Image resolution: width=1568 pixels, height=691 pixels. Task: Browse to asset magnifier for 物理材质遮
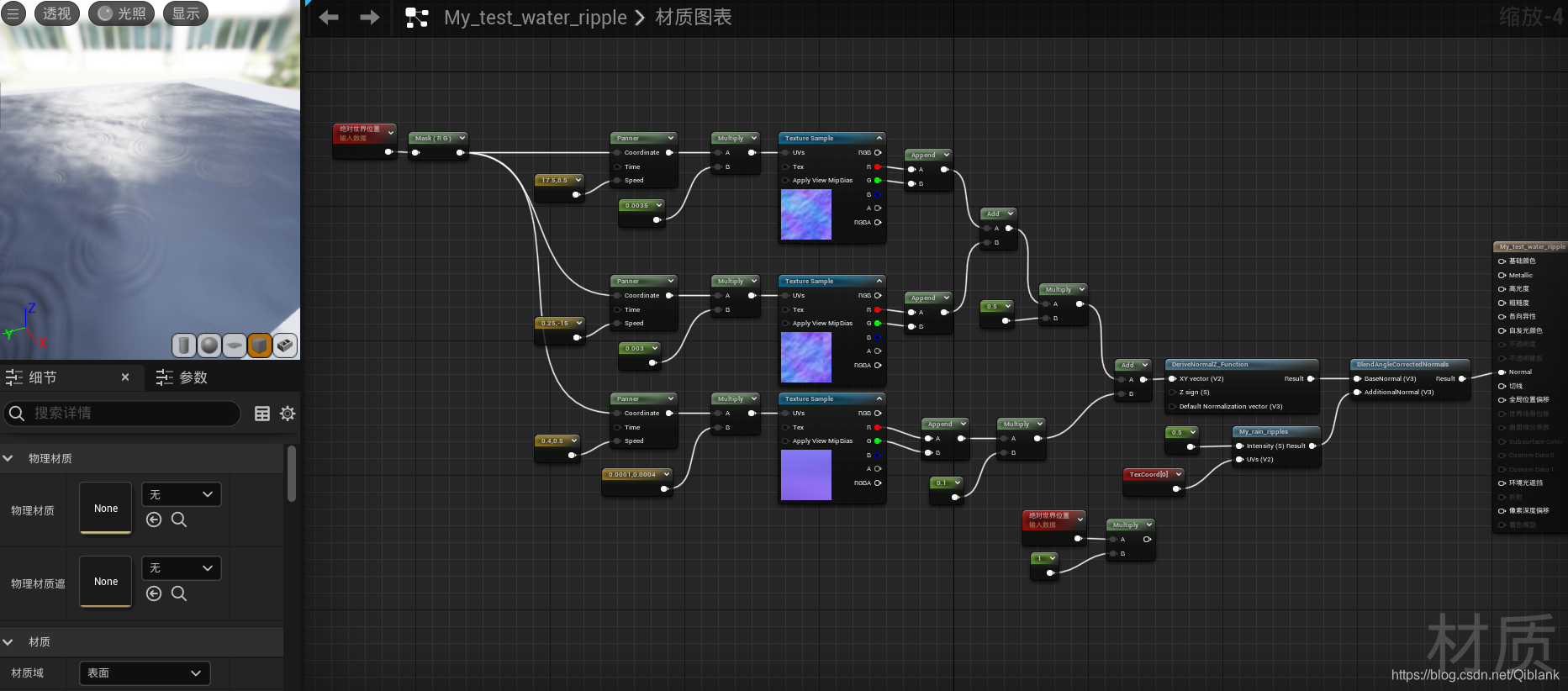tap(179, 593)
